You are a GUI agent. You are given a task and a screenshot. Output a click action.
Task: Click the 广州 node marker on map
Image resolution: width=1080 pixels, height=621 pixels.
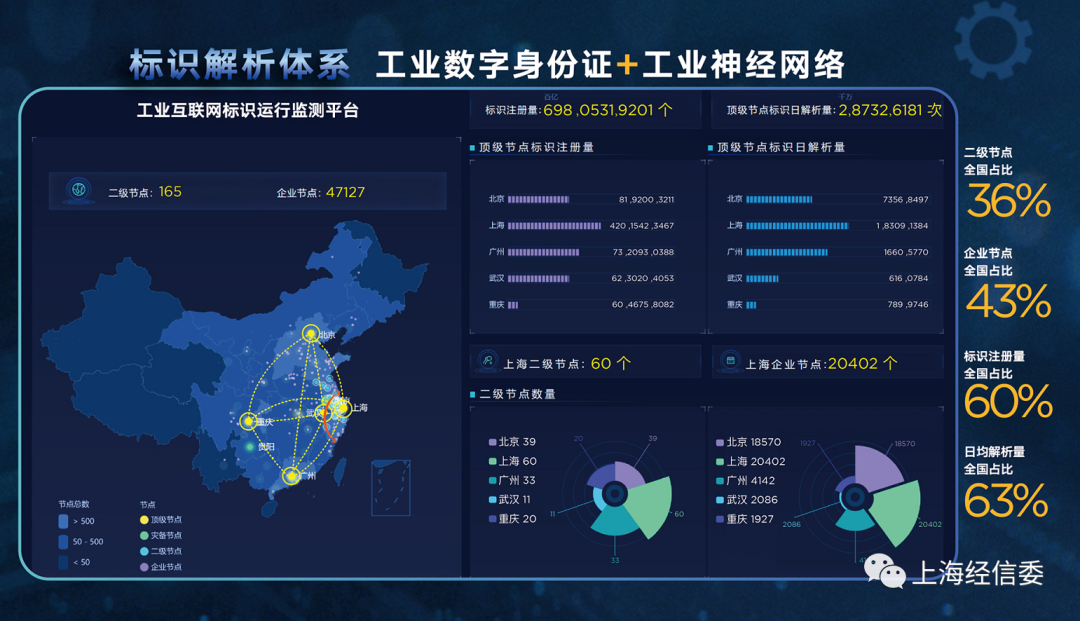[290, 475]
